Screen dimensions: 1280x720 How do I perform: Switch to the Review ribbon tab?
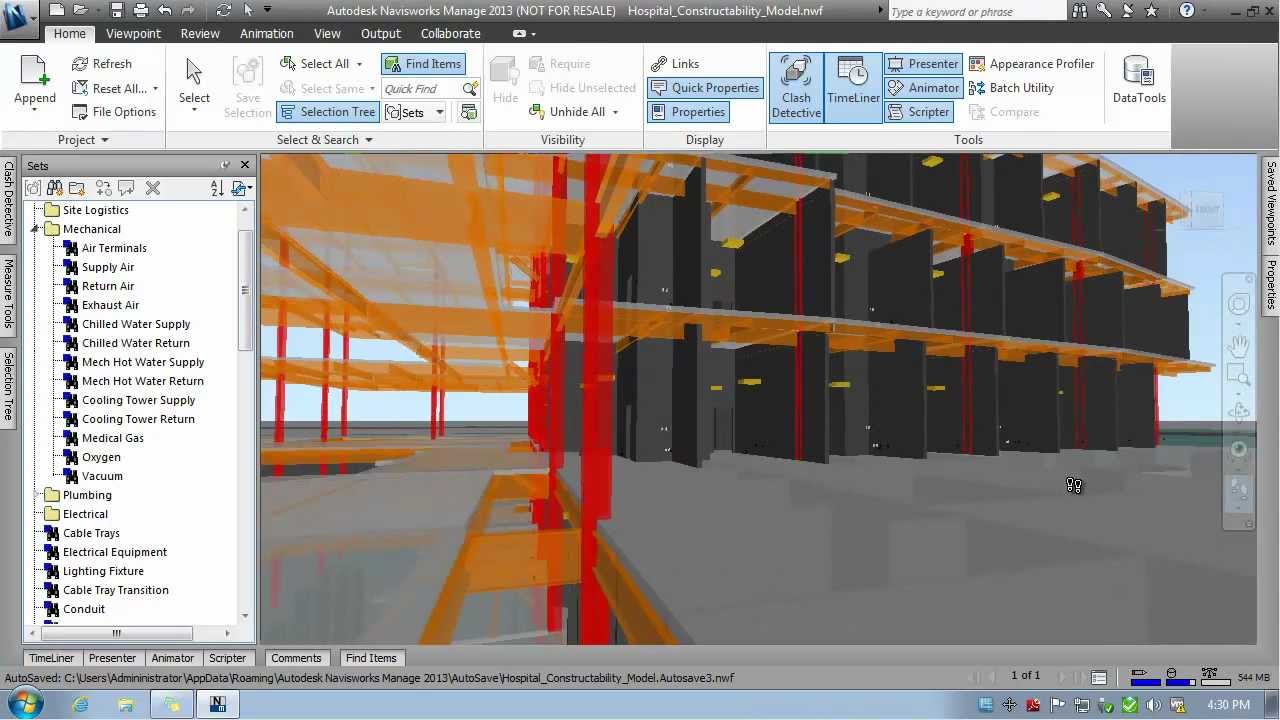(x=200, y=33)
